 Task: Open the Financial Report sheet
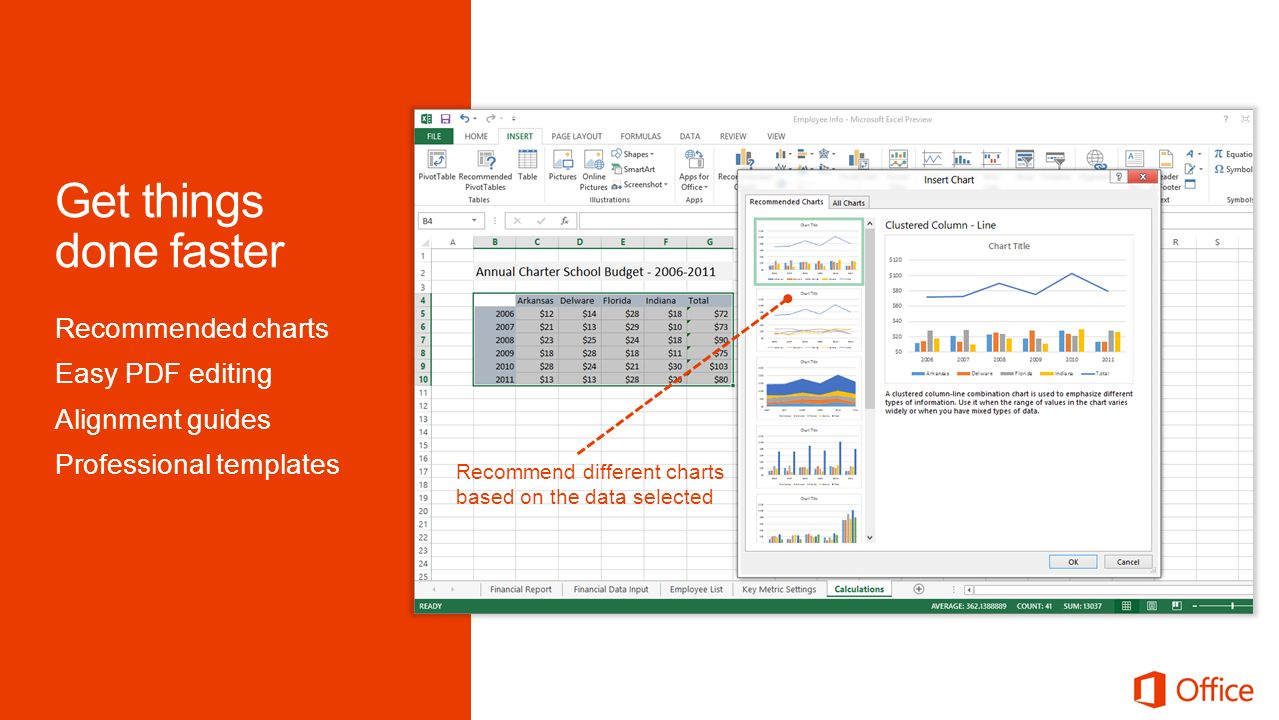tap(520, 589)
